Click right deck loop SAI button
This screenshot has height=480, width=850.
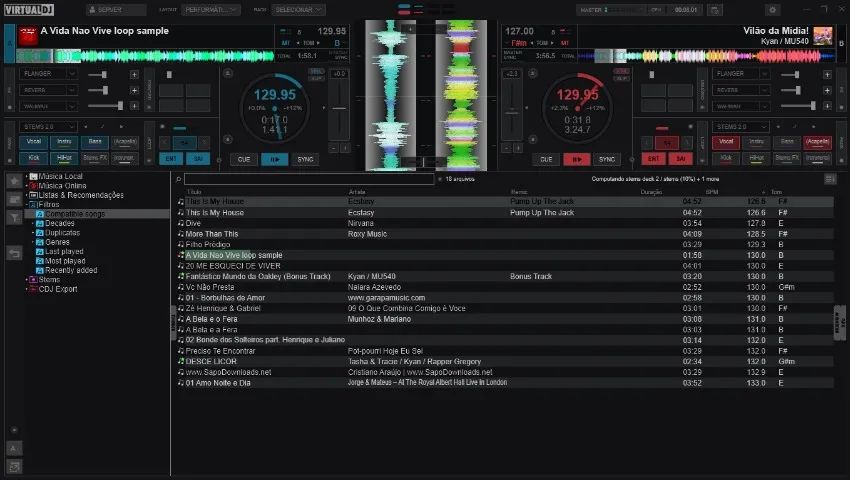pyautogui.click(x=680, y=158)
